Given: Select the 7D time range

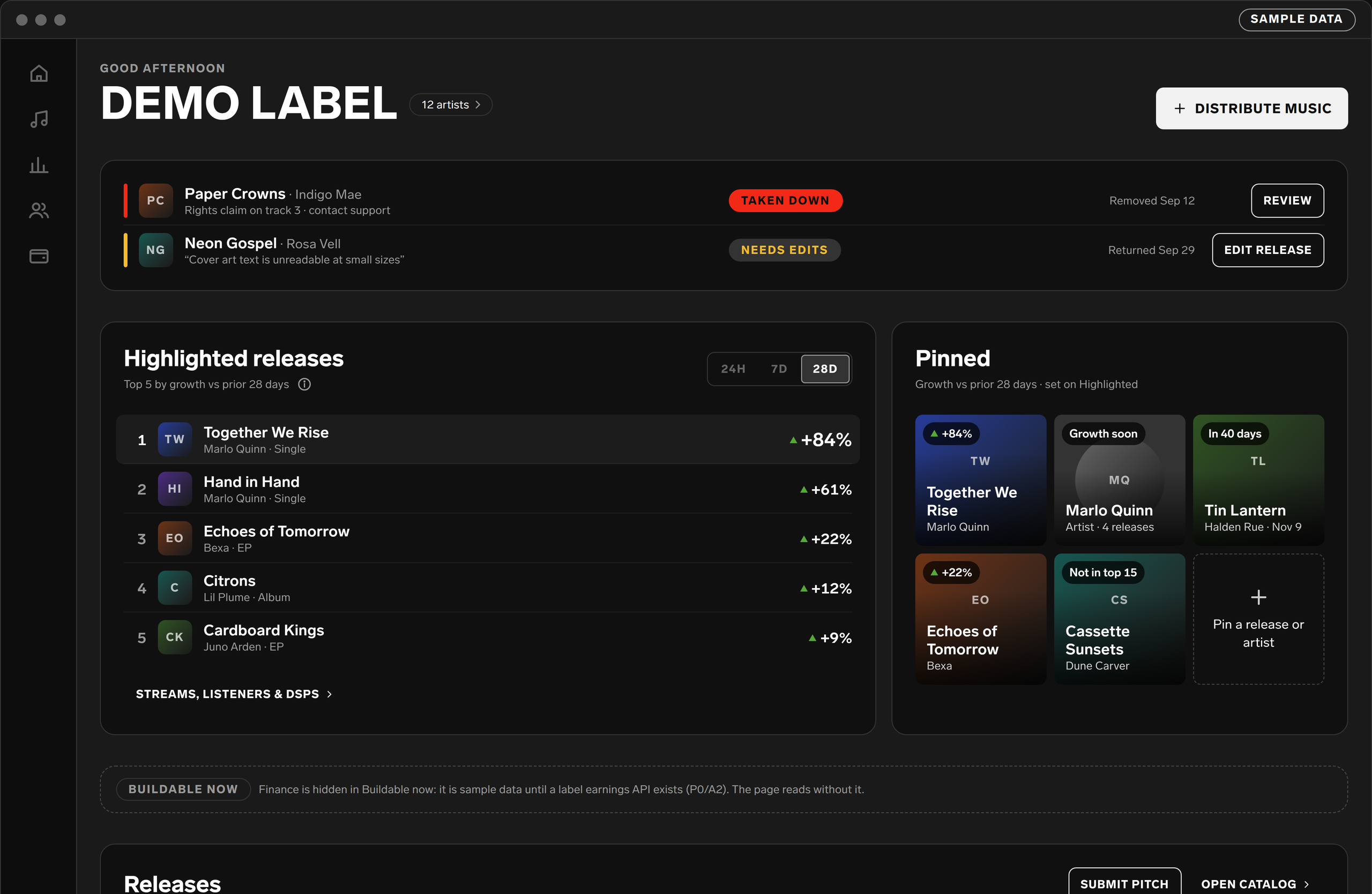Looking at the screenshot, I should (779, 369).
